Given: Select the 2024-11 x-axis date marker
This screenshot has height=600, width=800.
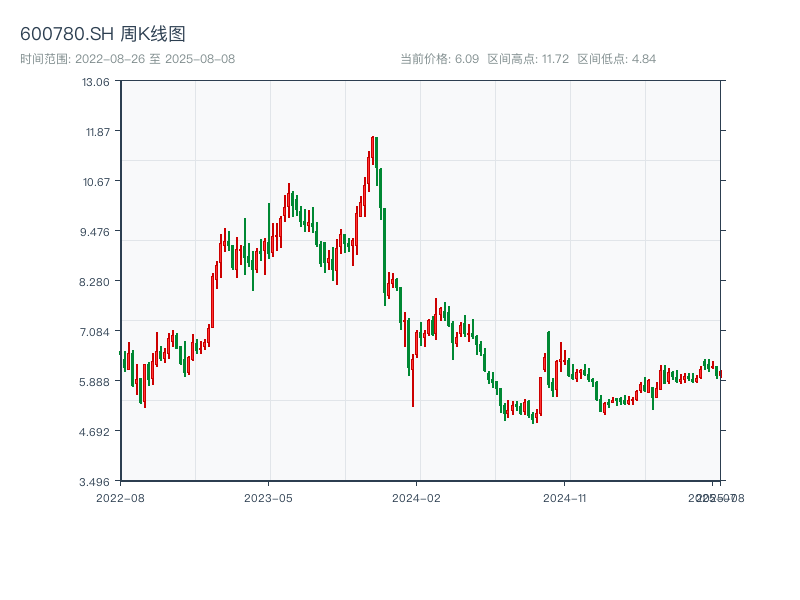Looking at the screenshot, I should pyautogui.click(x=565, y=497).
